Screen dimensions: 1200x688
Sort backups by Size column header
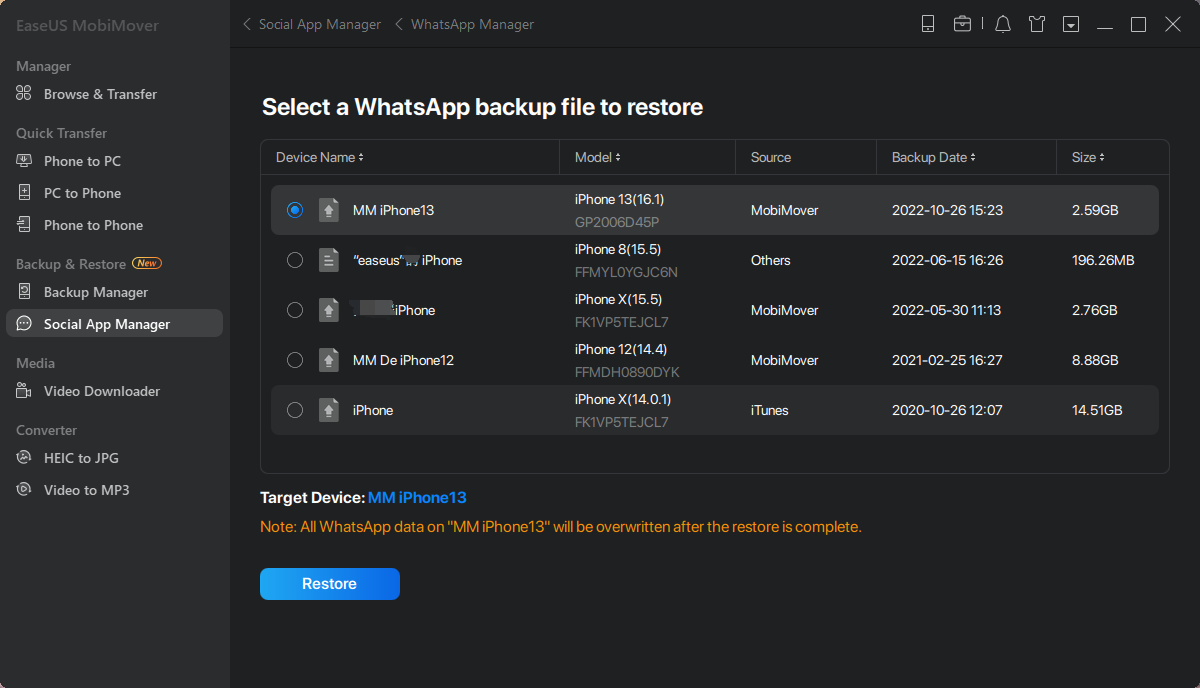coord(1088,157)
